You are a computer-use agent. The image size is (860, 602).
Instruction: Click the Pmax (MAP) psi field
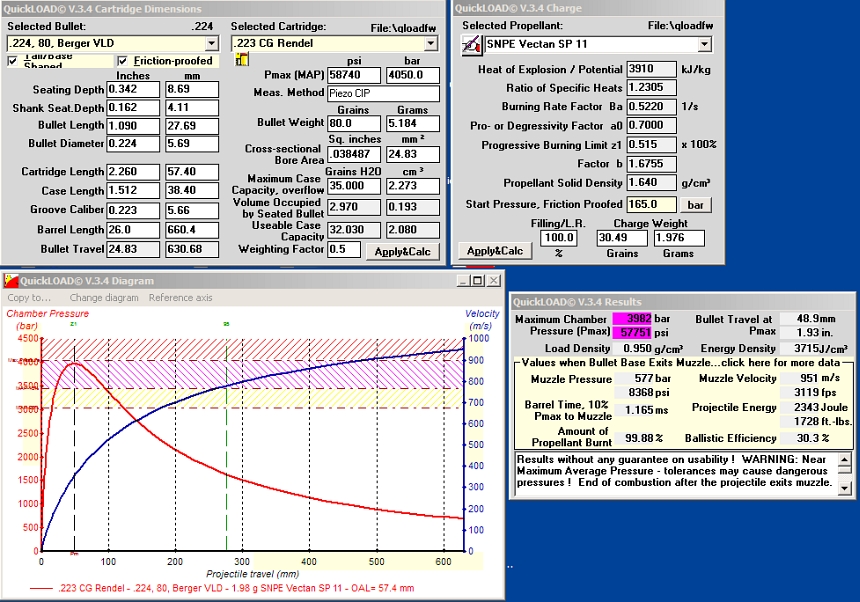point(354,75)
